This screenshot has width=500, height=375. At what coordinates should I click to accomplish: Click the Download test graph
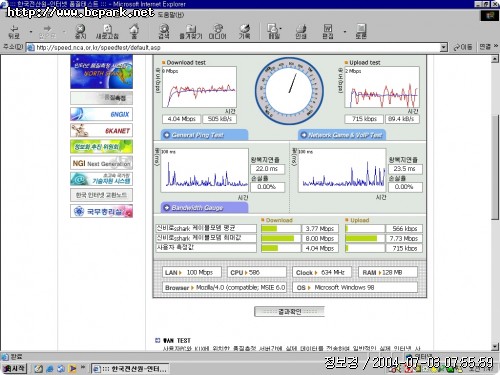coord(199,87)
